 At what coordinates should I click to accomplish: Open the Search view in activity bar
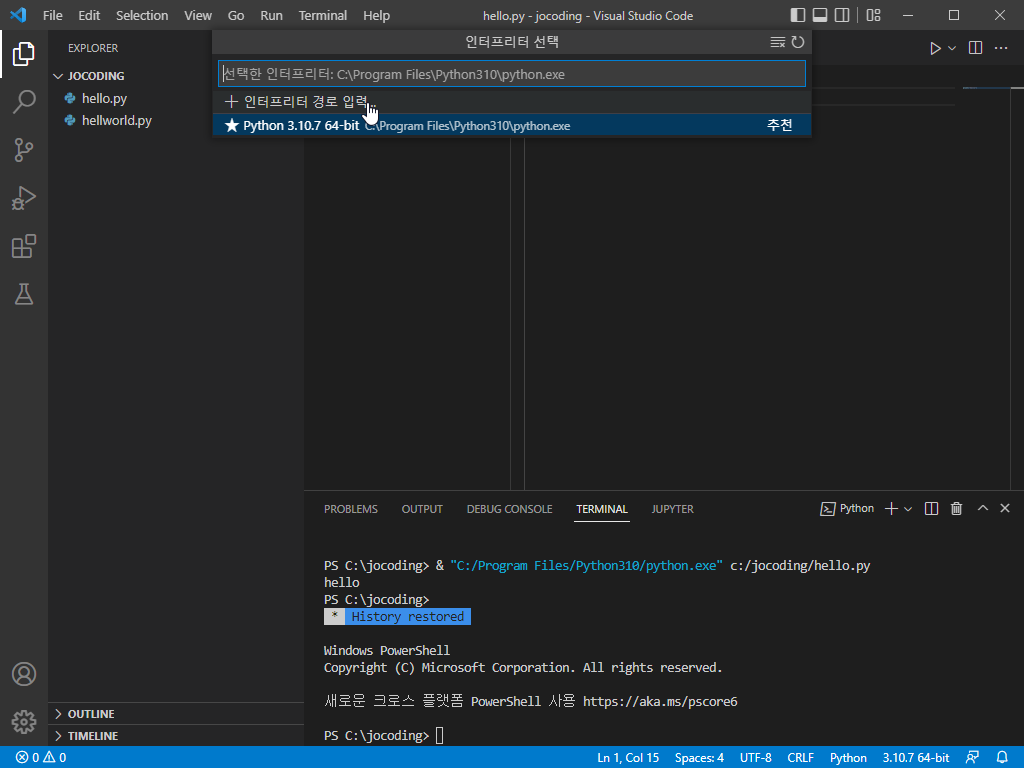tap(24, 102)
